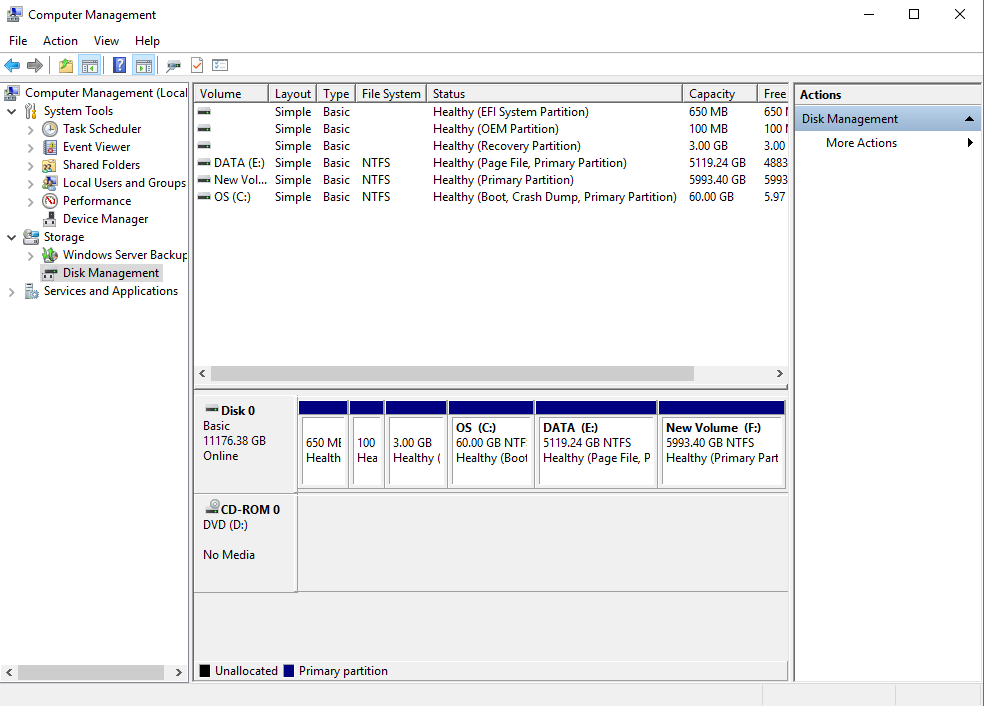Select the DATA (E:) volume in the list

(491, 163)
